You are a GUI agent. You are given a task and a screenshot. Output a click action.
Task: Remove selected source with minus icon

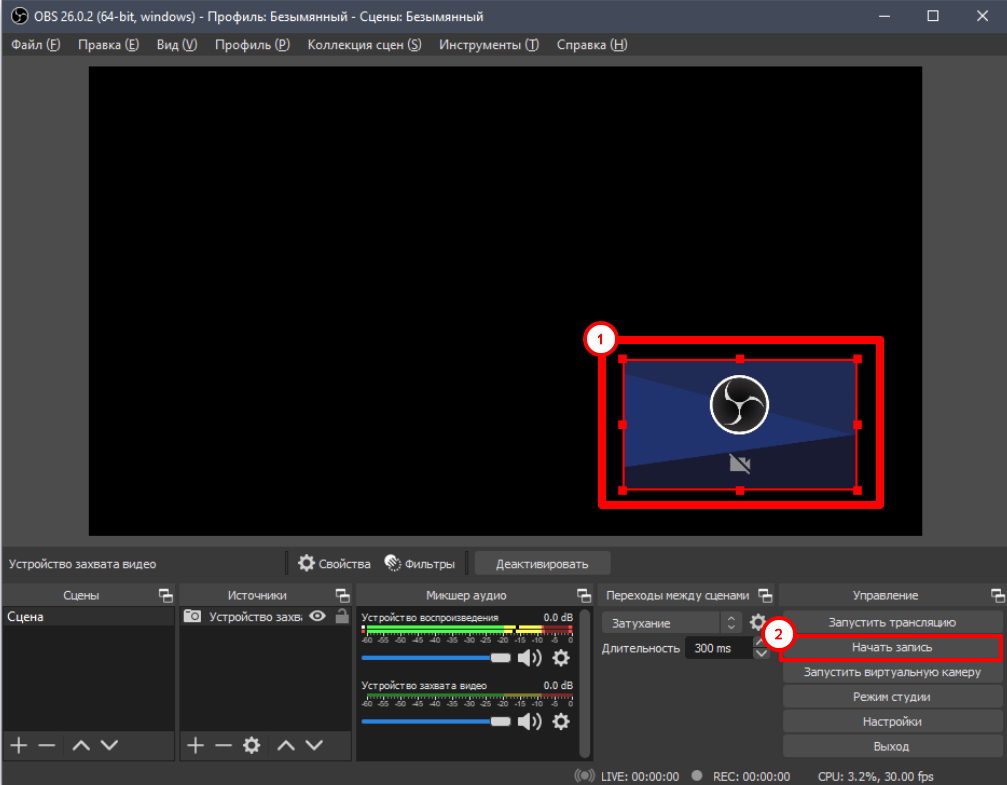[223, 745]
